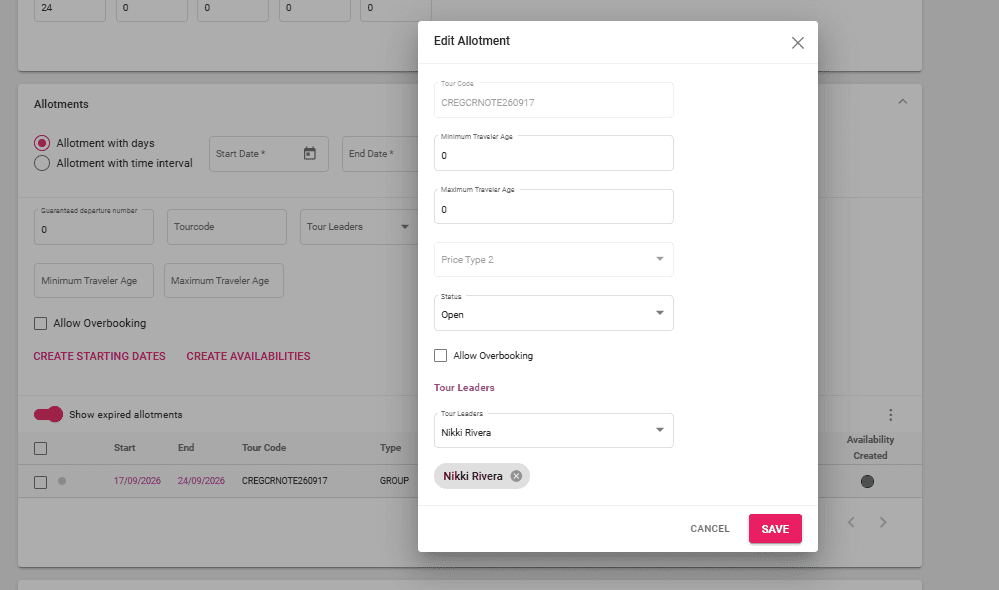Go to previous table page

(x=850, y=522)
